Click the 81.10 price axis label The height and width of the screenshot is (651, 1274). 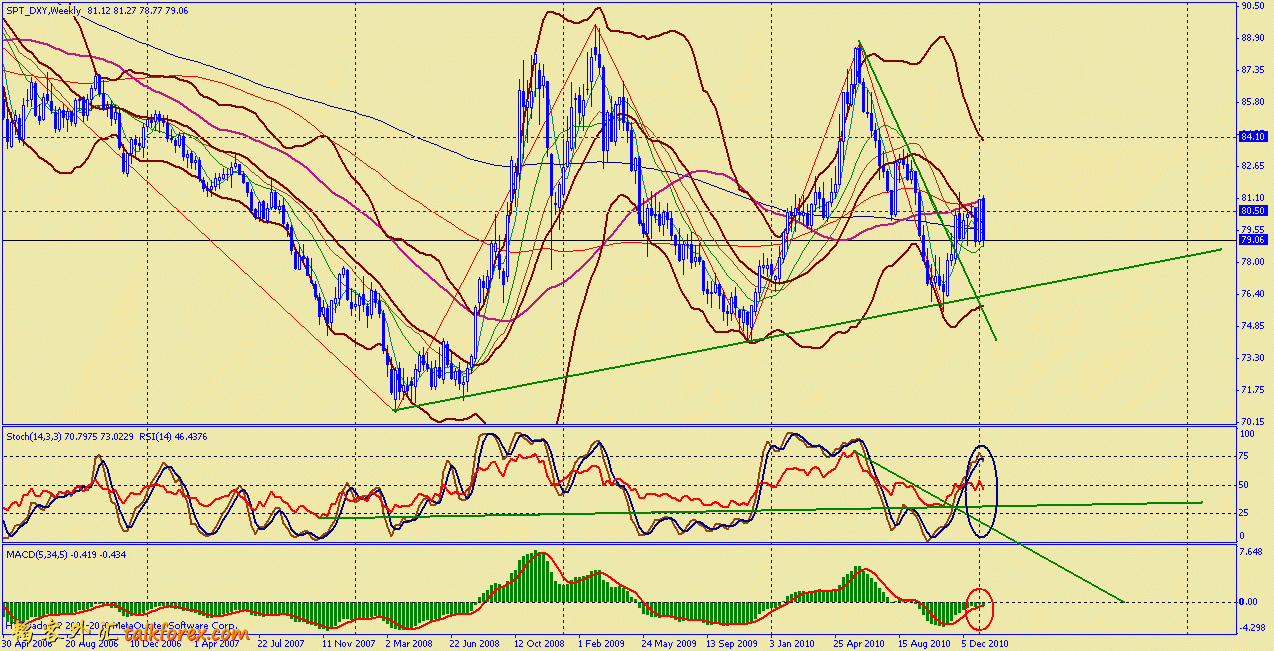click(1253, 198)
